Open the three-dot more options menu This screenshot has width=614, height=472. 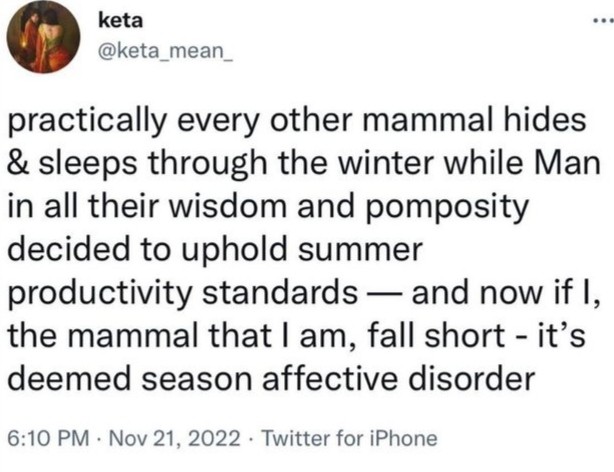(x=596, y=20)
